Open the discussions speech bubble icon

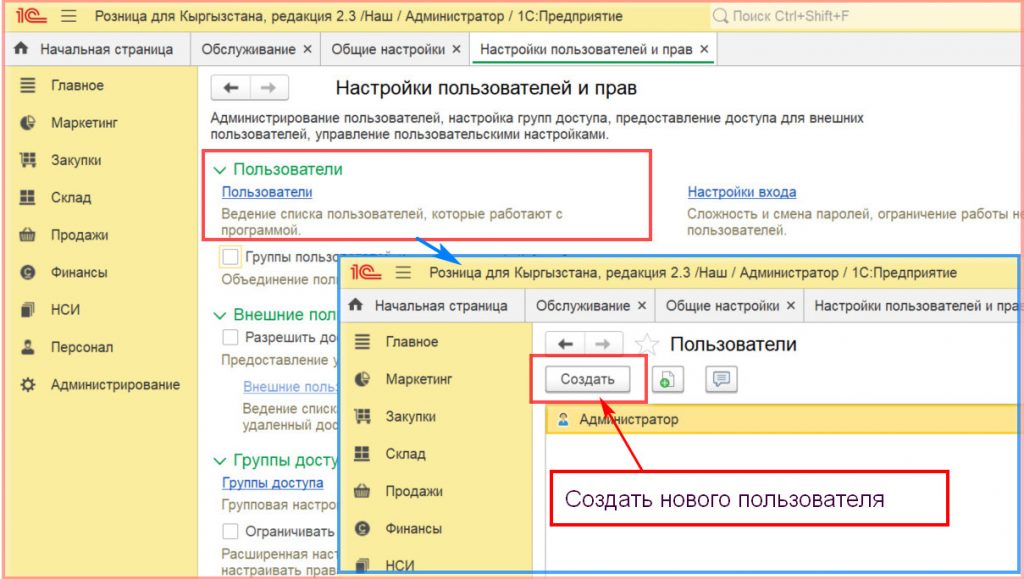720,380
